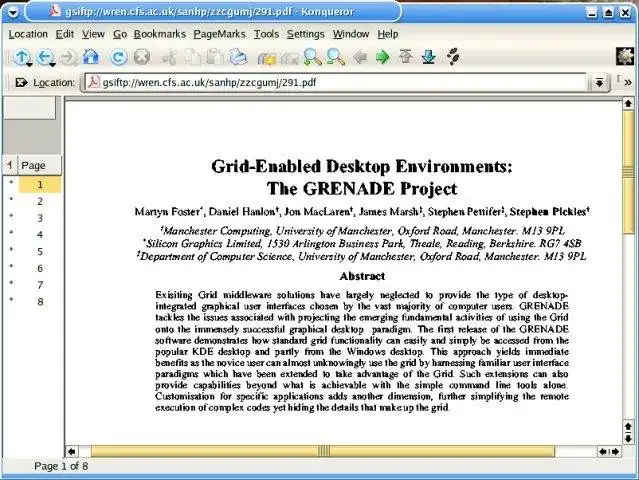Viewport: 639px width, 480px height.
Task: Expand the toolbar overflow chevron
Action: pos(628,83)
